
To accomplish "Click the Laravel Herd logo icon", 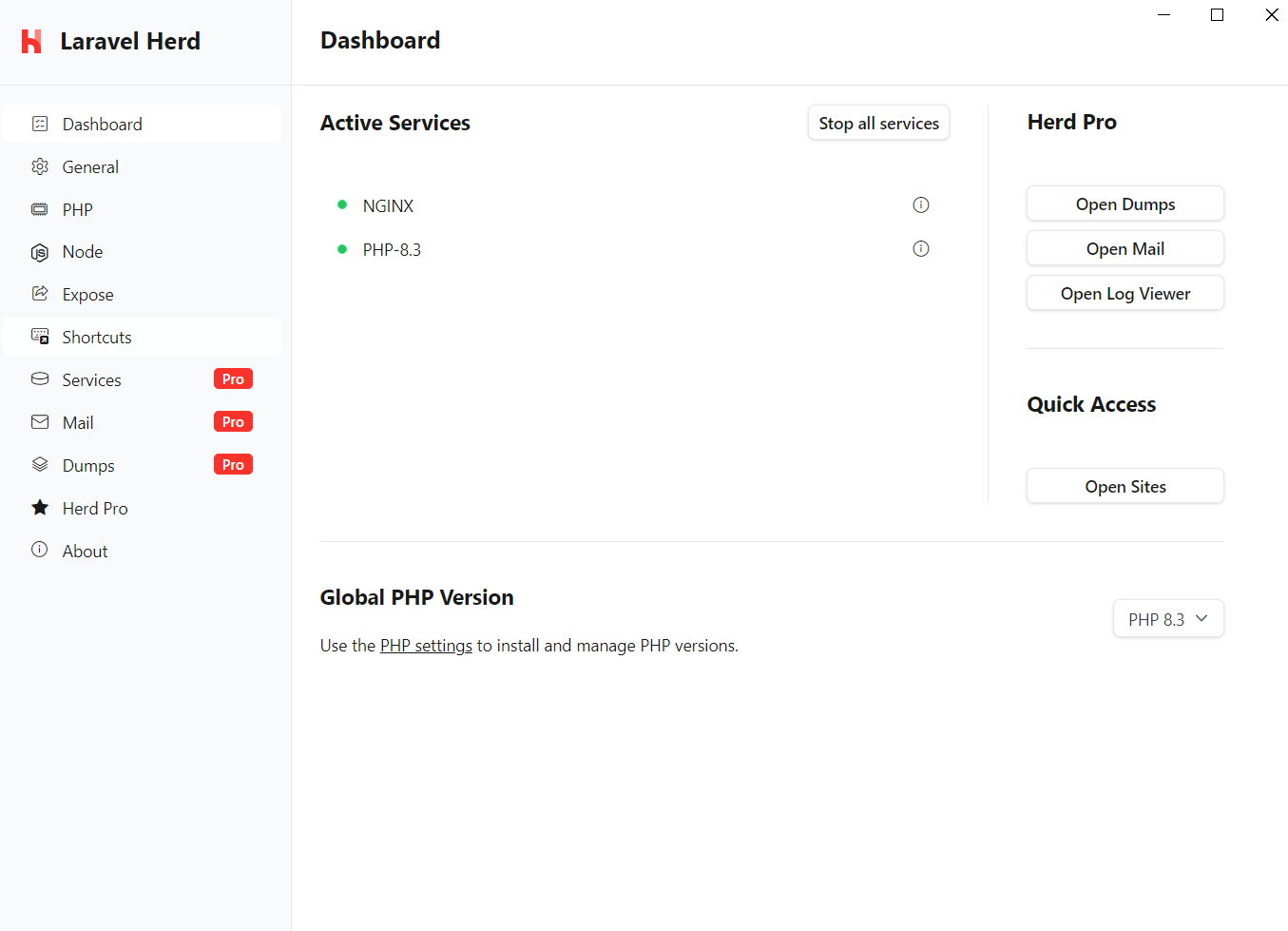I will pos(31,41).
